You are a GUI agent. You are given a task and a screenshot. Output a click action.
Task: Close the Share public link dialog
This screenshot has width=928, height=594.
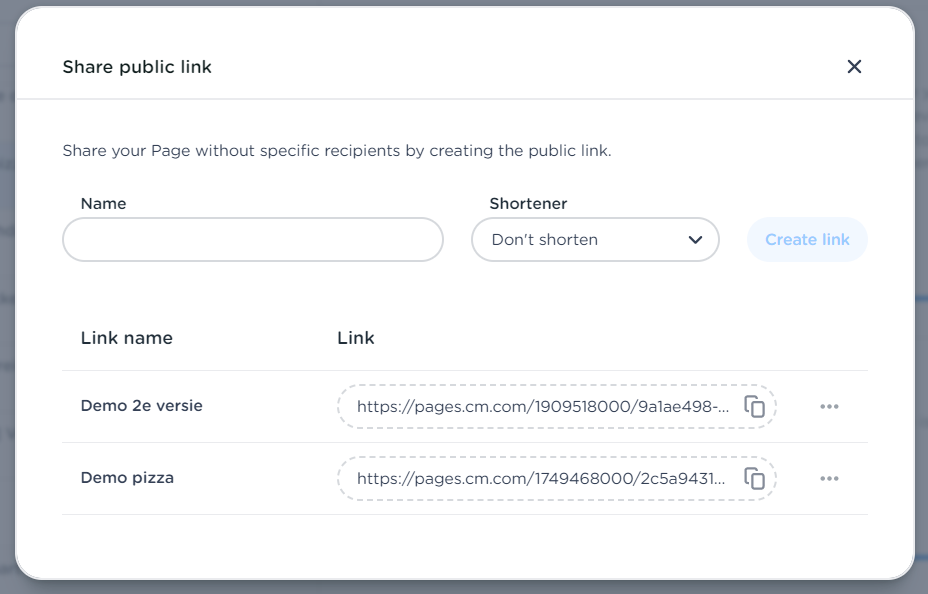(x=854, y=67)
